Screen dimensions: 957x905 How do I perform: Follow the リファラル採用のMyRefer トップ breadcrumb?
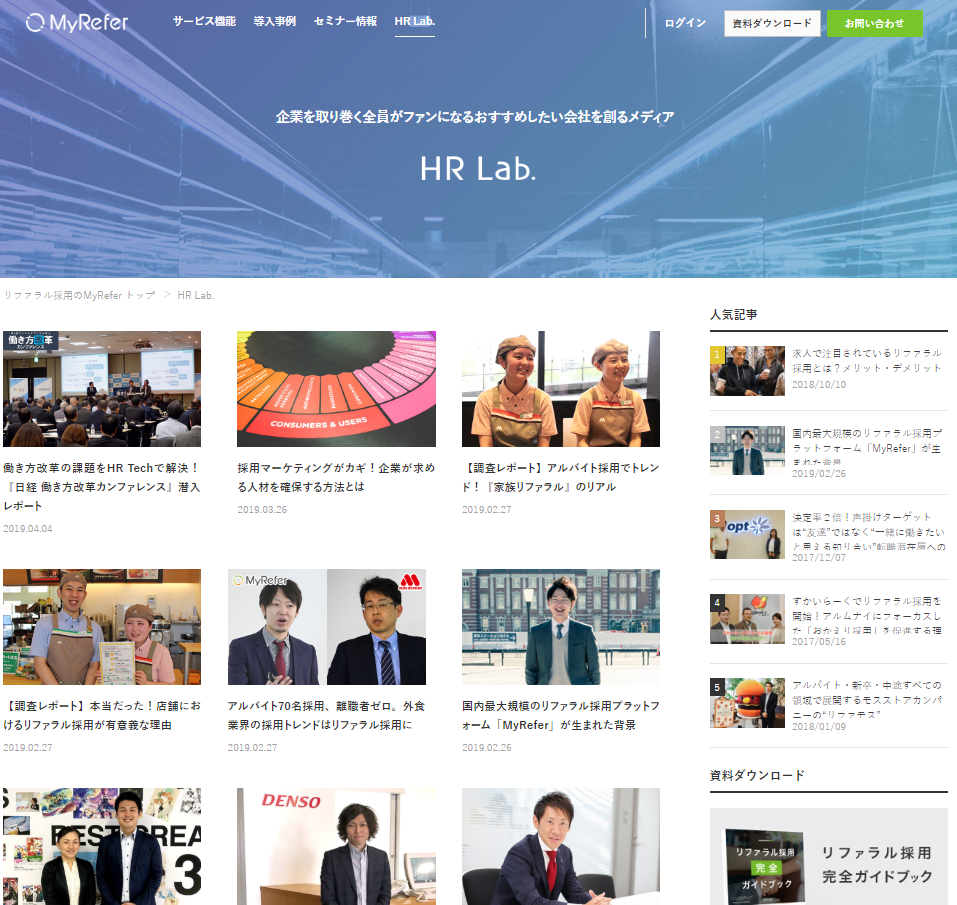click(x=79, y=295)
